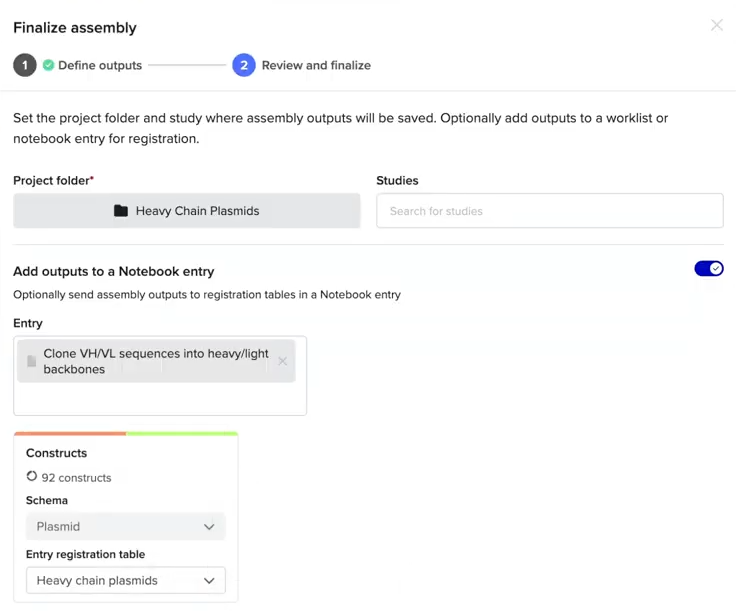Click the constructs refresh circle icon
This screenshot has width=736, height=611.
tap(32, 477)
